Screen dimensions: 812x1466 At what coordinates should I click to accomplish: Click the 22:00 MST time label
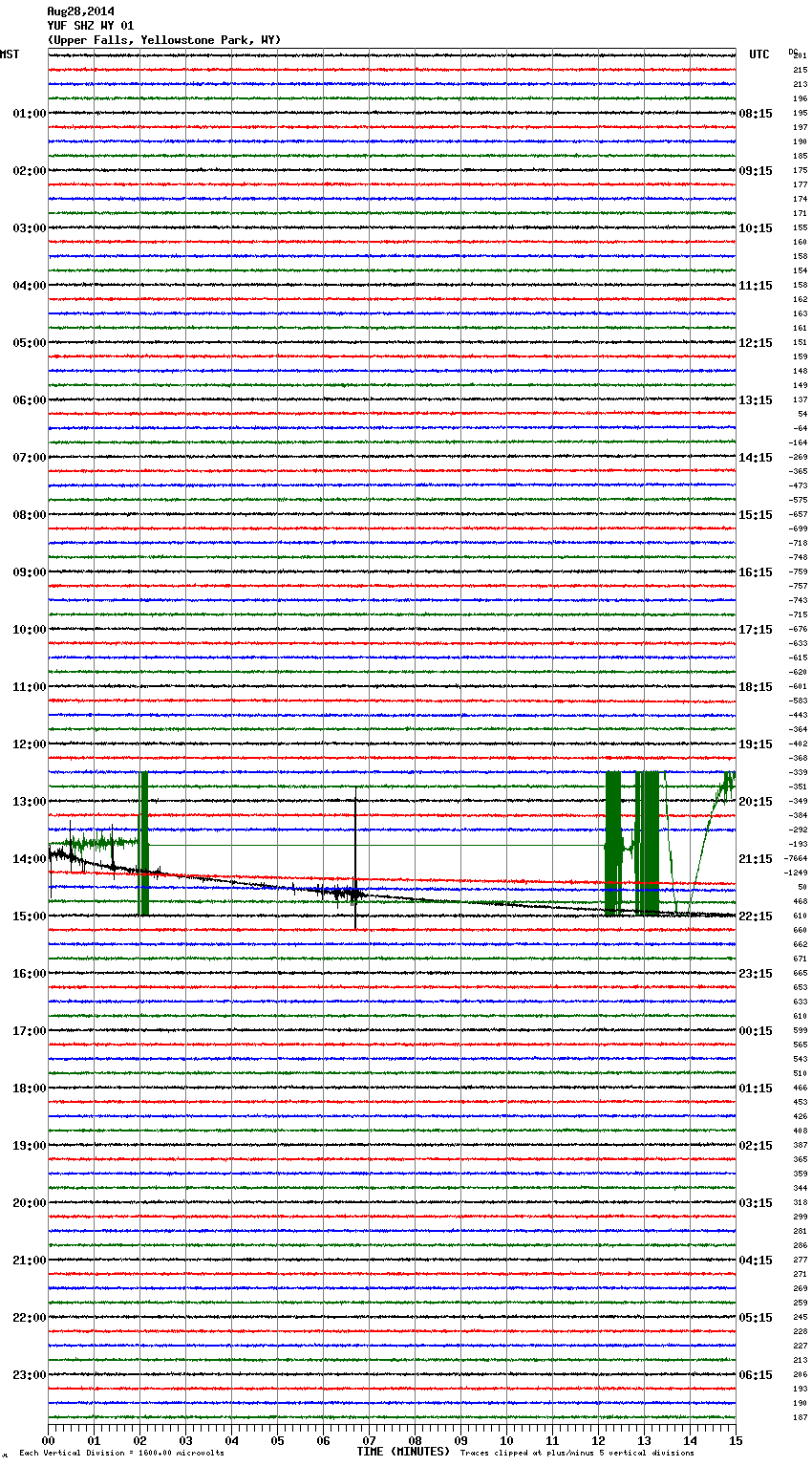coord(30,1318)
